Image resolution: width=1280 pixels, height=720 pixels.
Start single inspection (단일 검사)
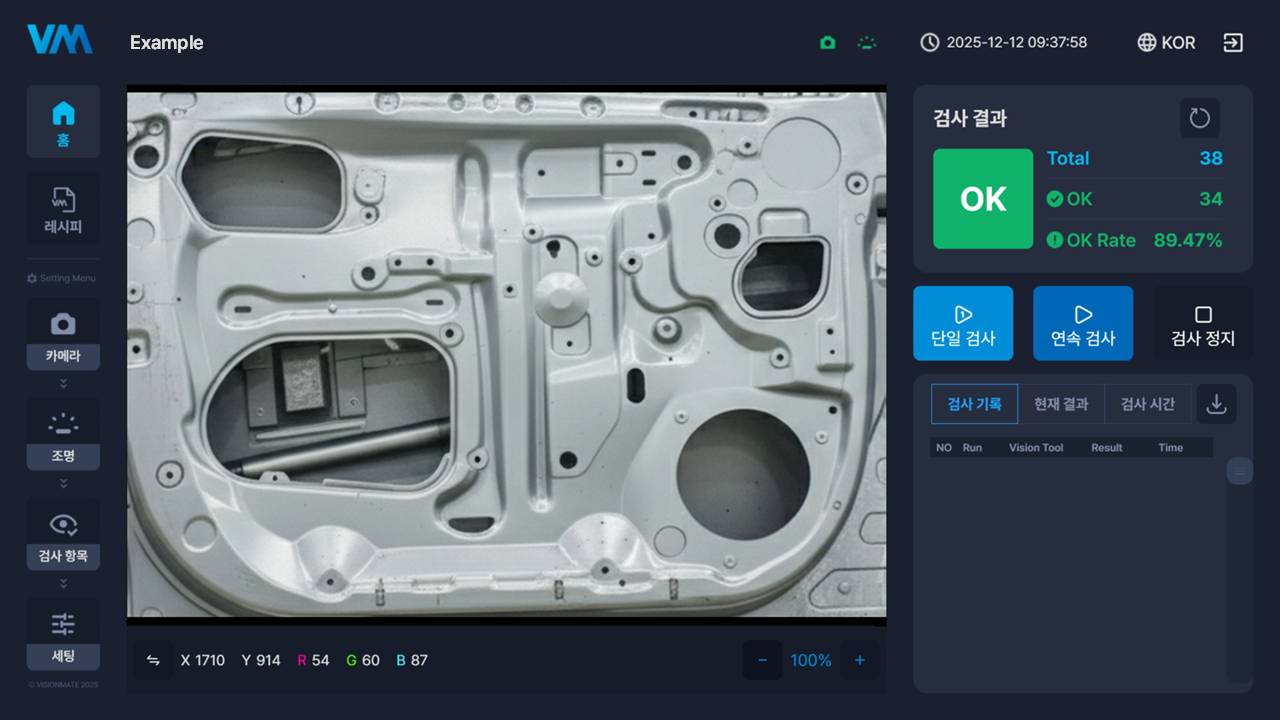pos(963,323)
